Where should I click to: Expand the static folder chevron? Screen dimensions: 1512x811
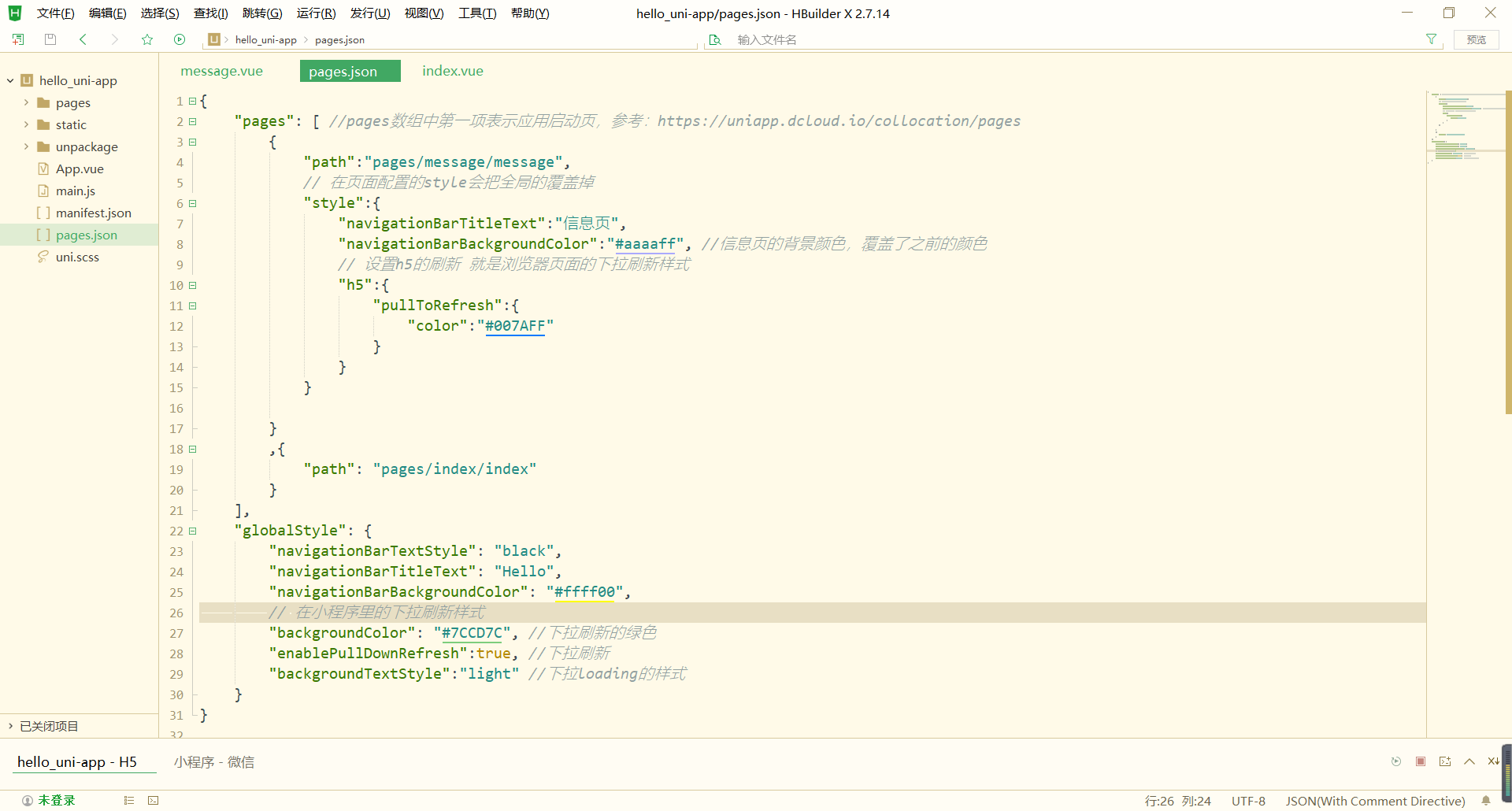click(26, 124)
